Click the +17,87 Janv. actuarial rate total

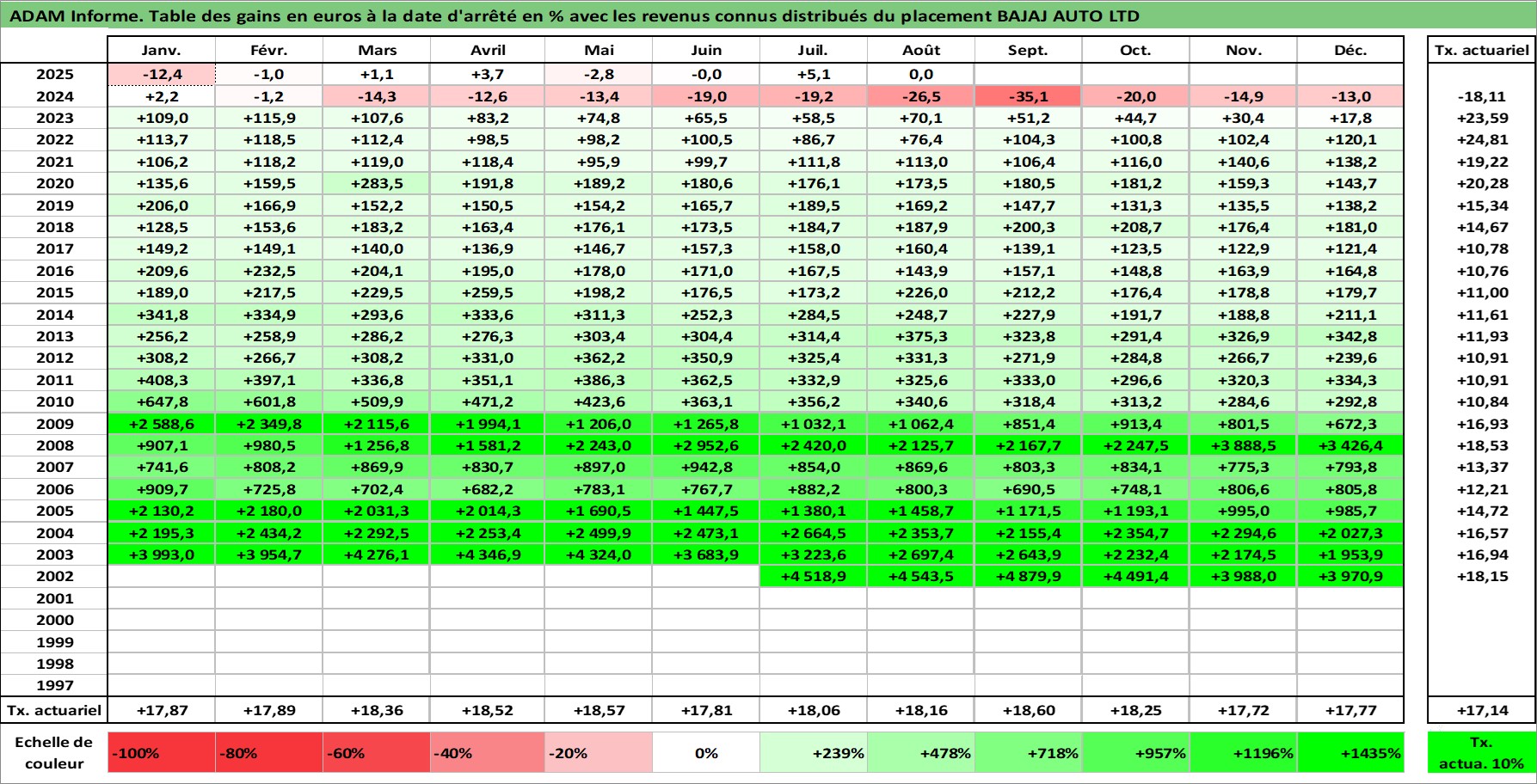(162, 710)
